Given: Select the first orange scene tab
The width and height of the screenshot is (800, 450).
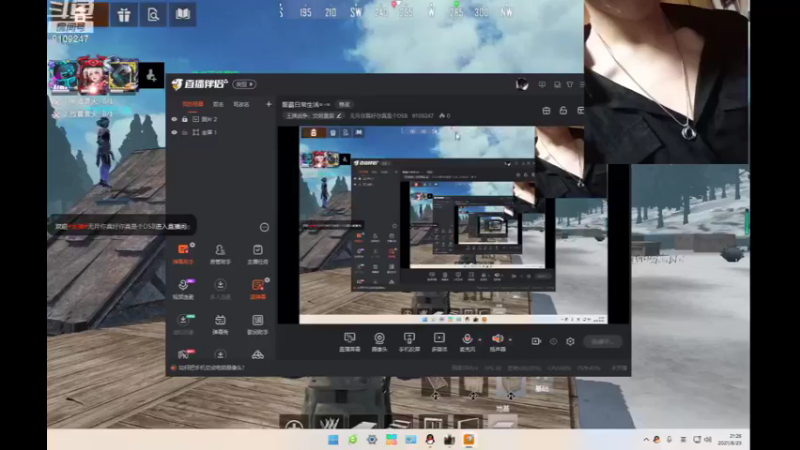Looking at the screenshot, I should 193,104.
